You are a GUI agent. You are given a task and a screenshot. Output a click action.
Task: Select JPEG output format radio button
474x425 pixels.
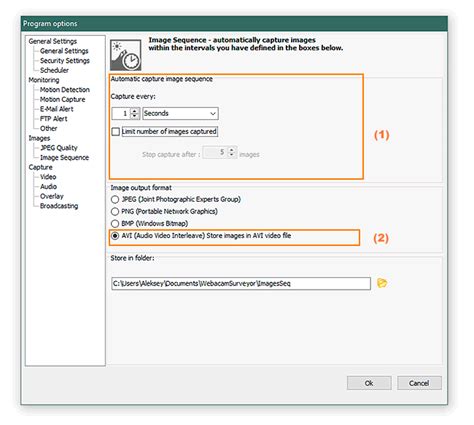[115, 199]
